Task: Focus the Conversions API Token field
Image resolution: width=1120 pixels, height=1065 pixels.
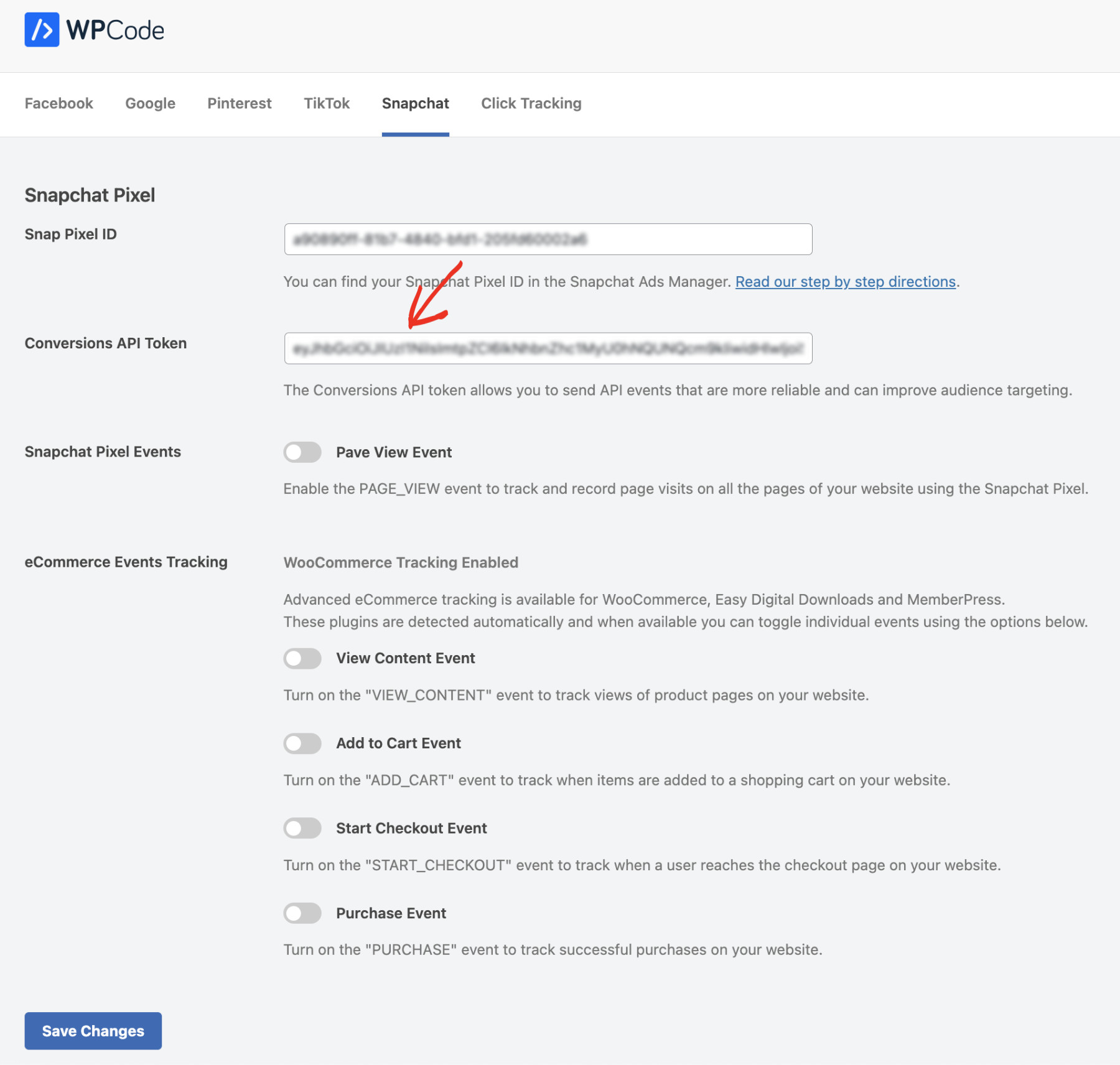Action: click(x=548, y=348)
